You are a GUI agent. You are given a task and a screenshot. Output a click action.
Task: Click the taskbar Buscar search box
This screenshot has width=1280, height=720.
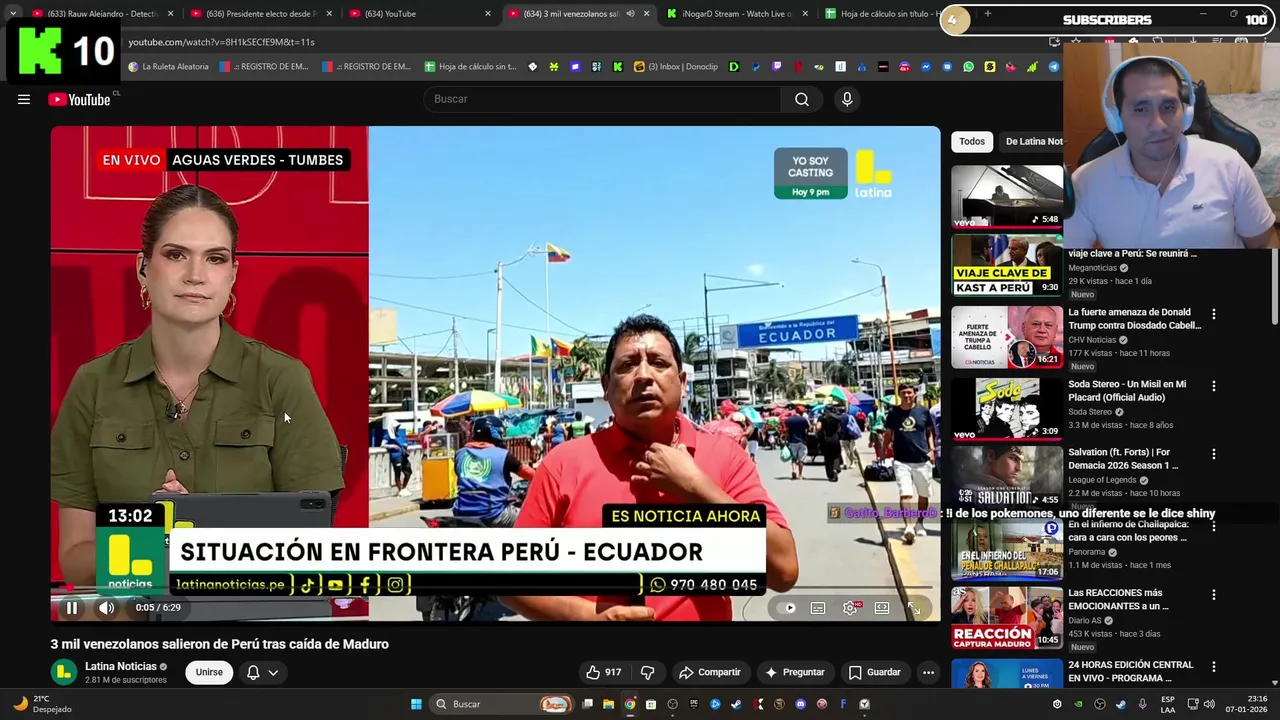tap(503, 704)
